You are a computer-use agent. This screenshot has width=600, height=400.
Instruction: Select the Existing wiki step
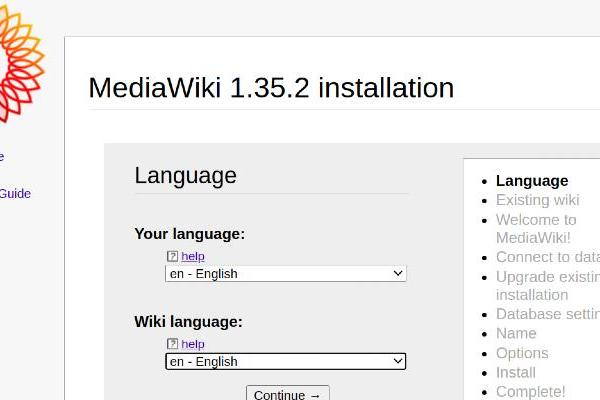tap(537, 200)
